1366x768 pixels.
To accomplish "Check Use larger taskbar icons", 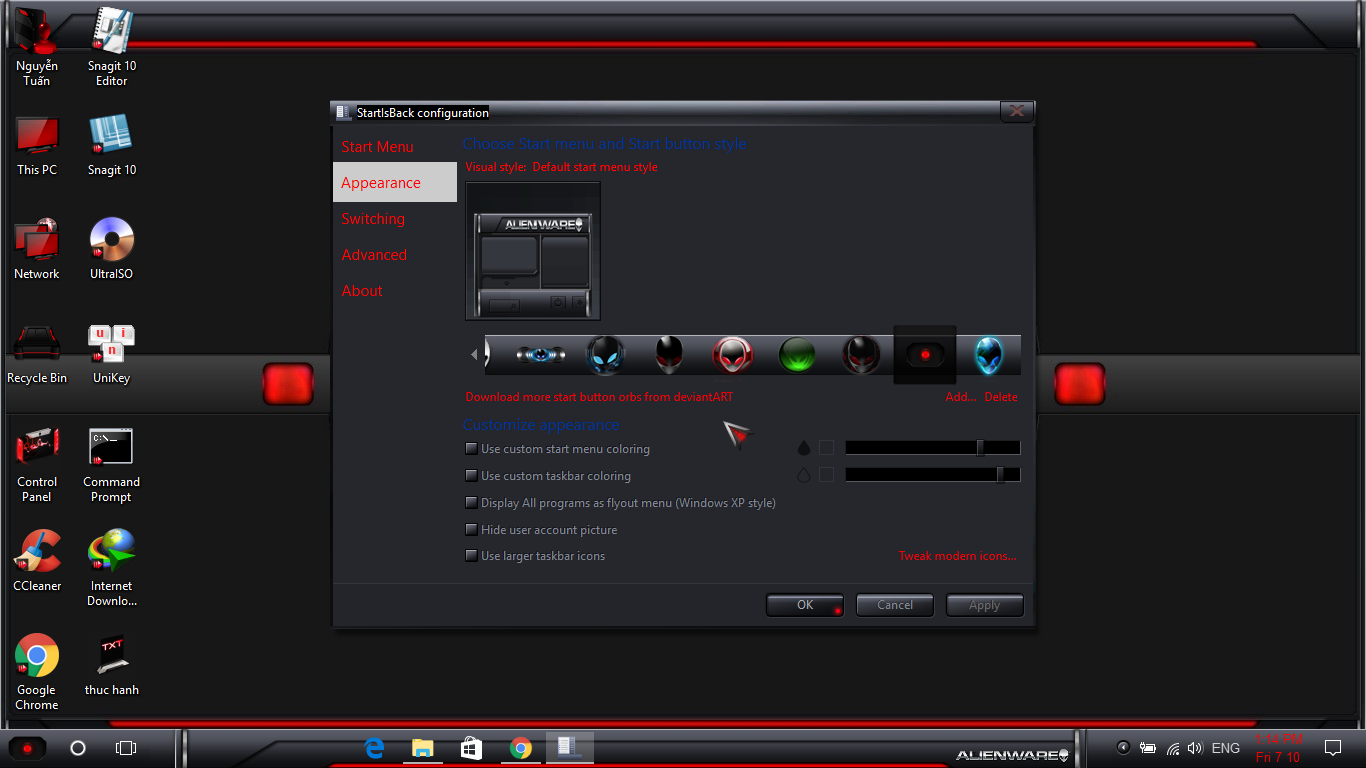I will click(536, 556).
